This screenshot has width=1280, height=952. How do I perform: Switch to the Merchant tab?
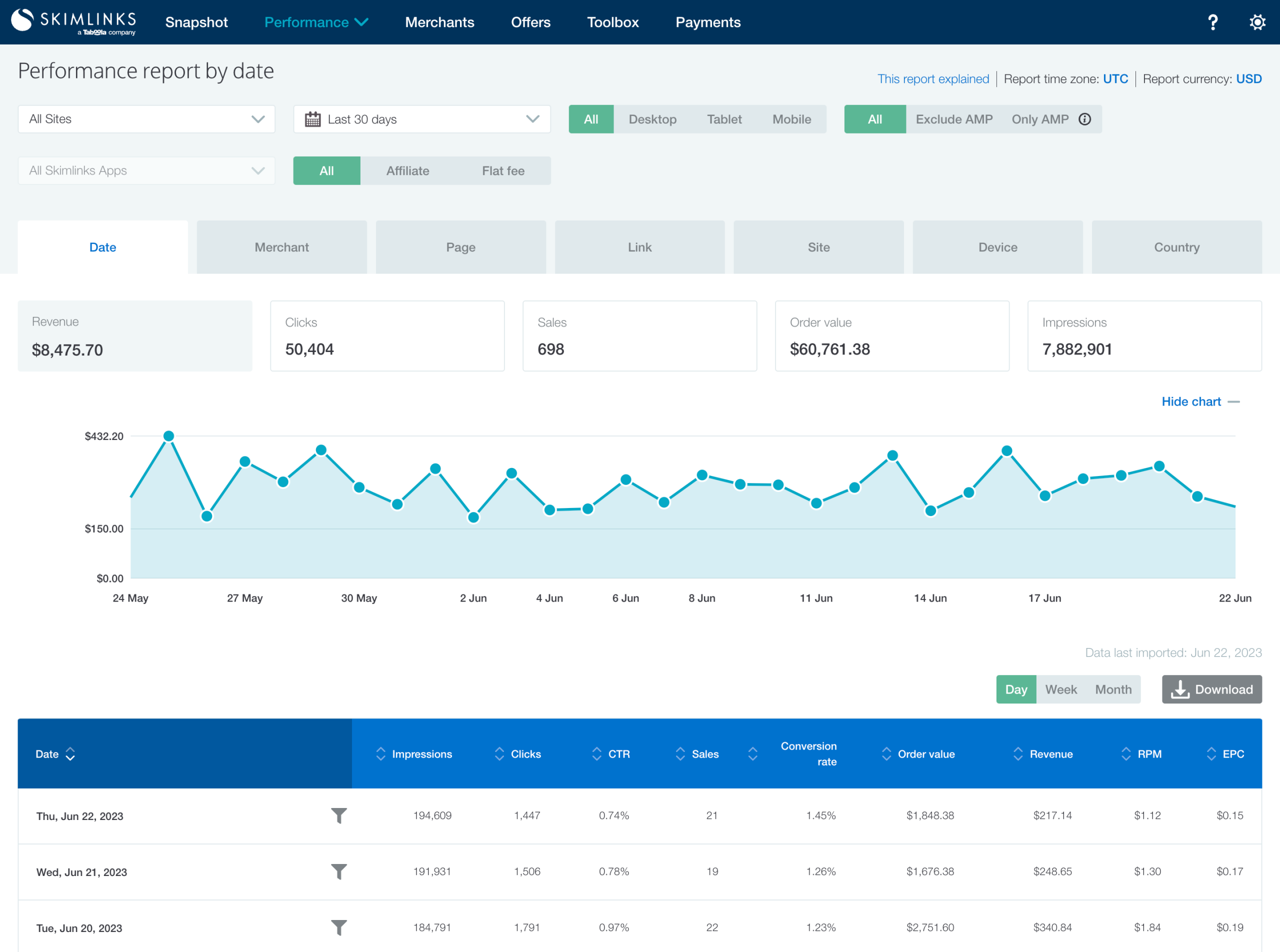[x=282, y=247]
